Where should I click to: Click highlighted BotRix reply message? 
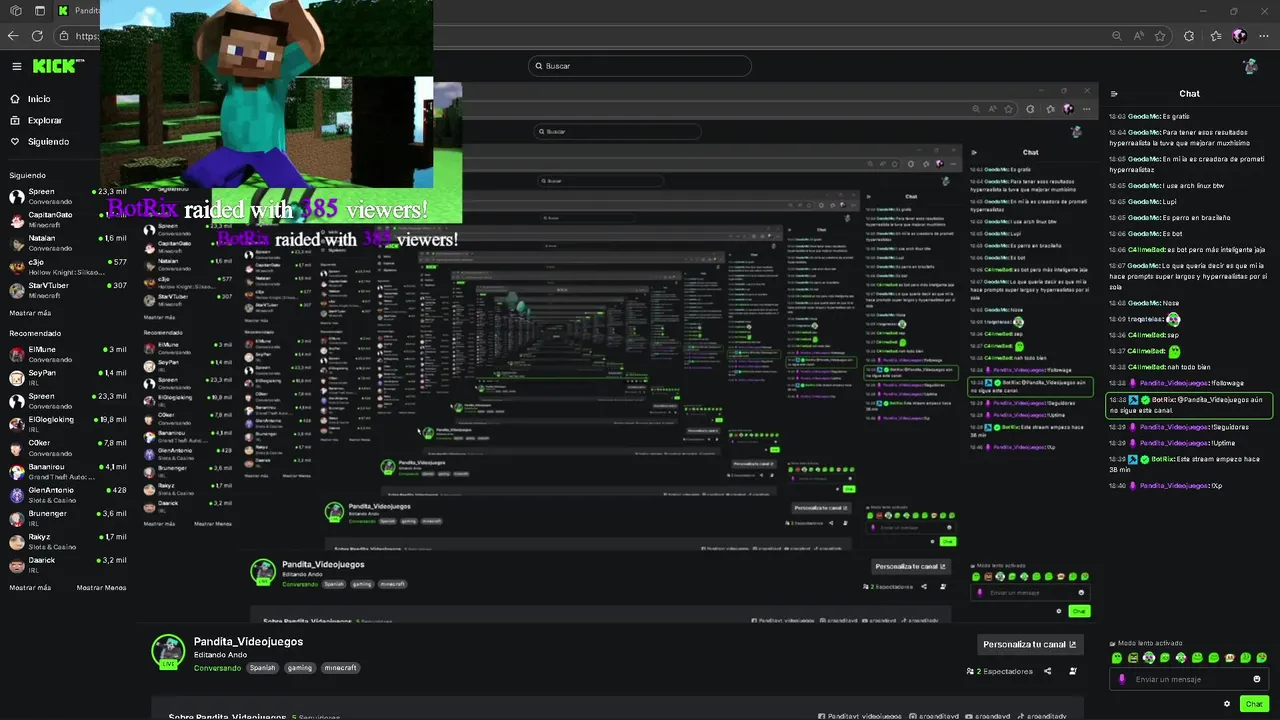1189,405
